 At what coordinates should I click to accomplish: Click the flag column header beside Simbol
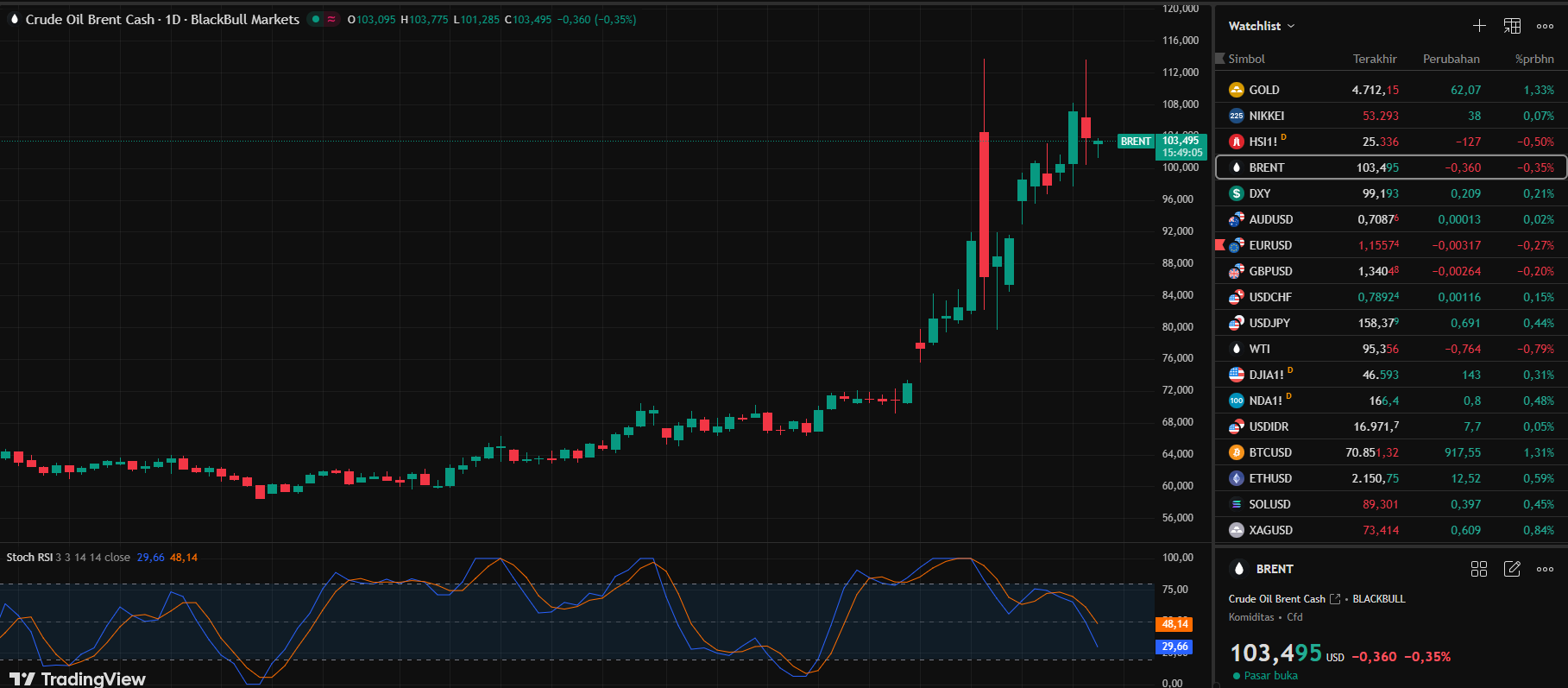pos(1220,59)
